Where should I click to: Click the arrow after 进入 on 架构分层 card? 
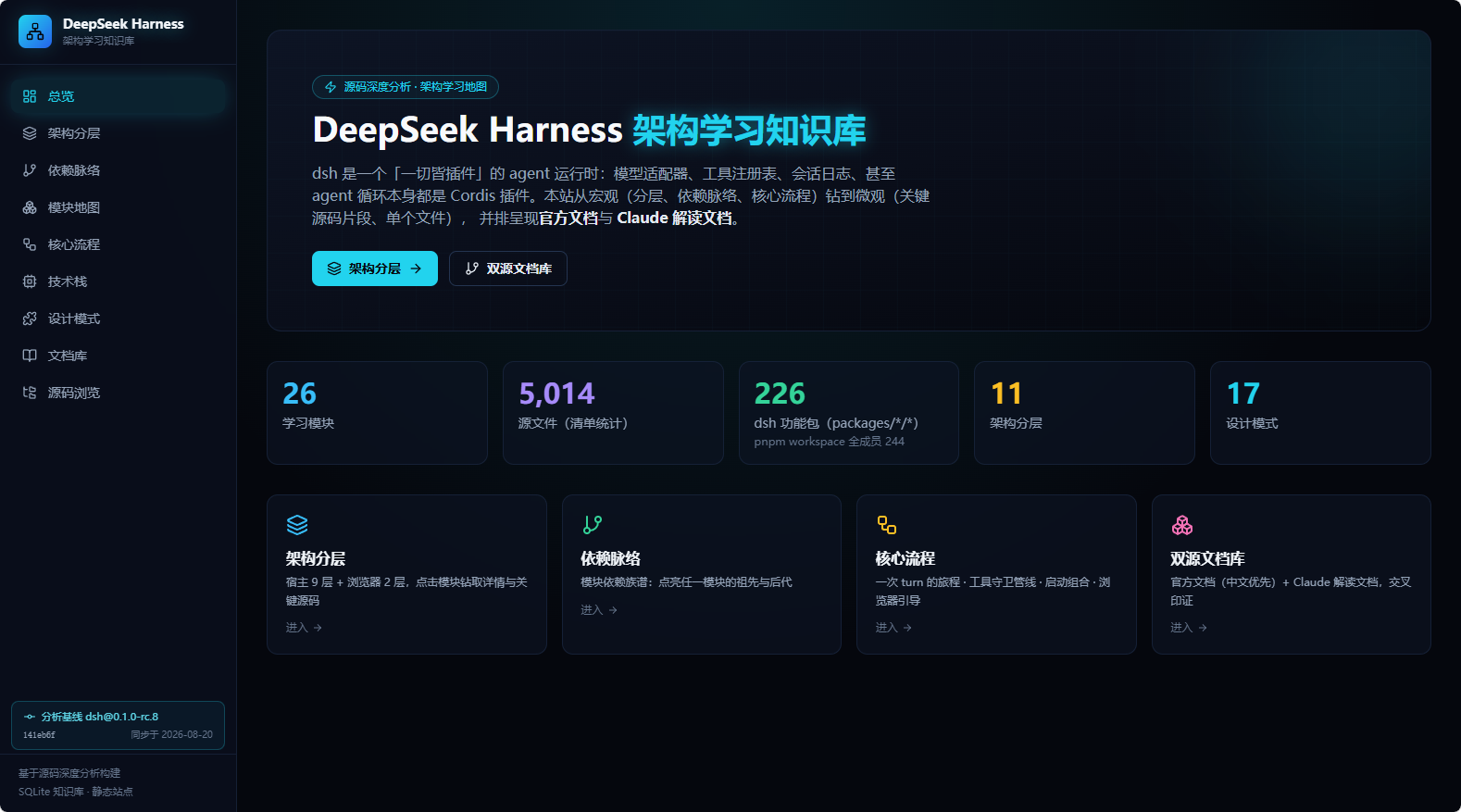tap(318, 628)
